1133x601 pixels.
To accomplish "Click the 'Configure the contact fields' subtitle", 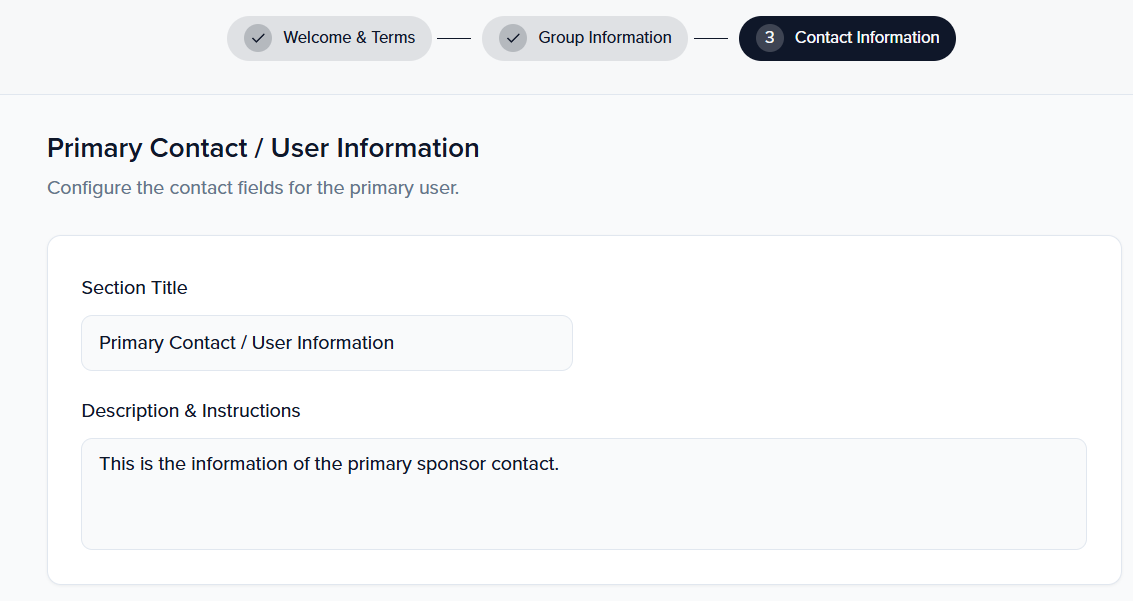I will tap(253, 188).
